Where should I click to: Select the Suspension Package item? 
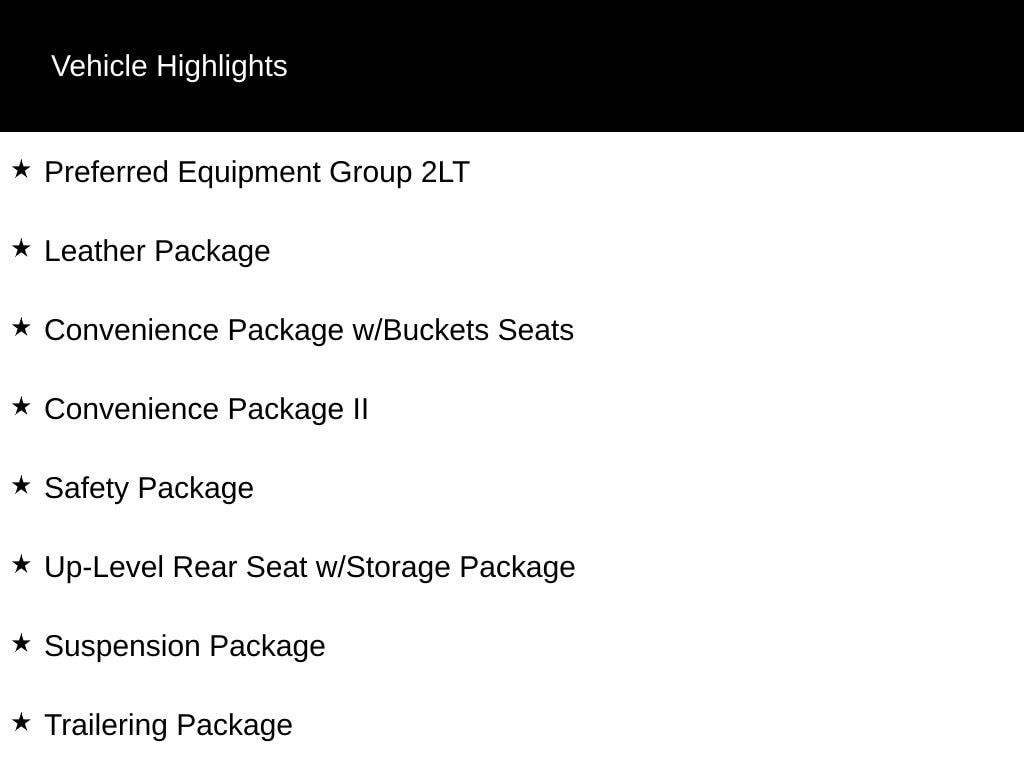pos(185,647)
